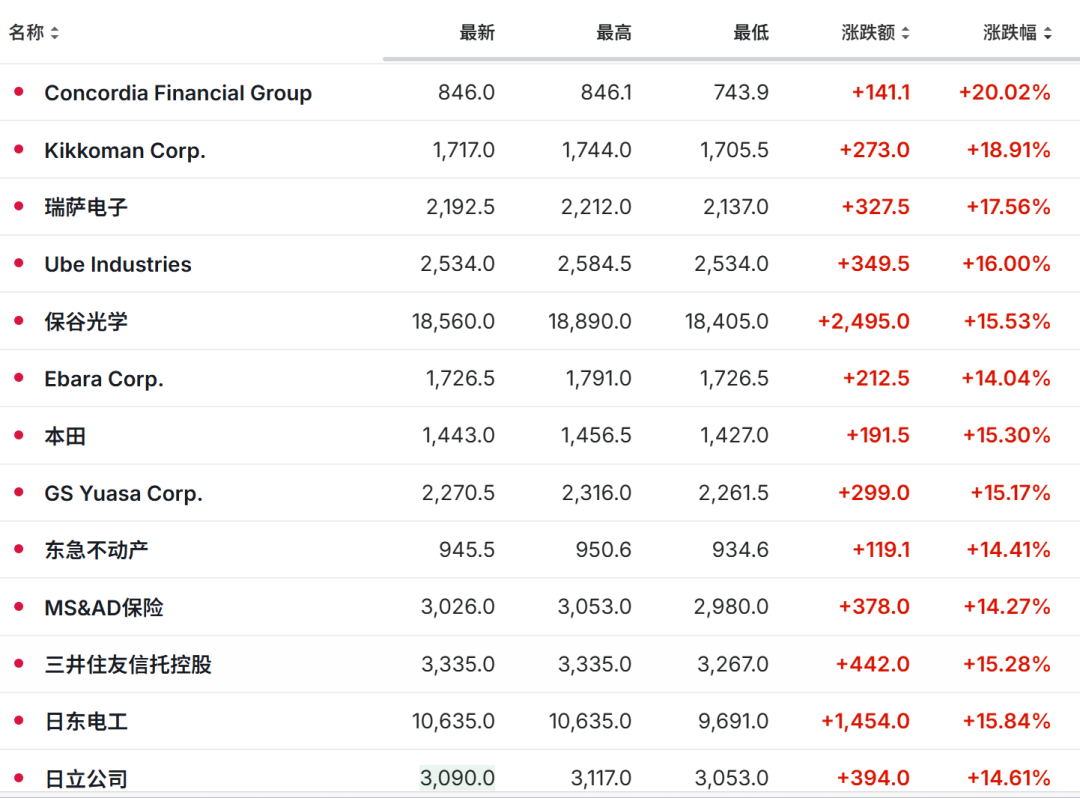Viewport: 1080px width, 798px height.
Task: Sort by 名称 column arrow
Action: (55, 33)
